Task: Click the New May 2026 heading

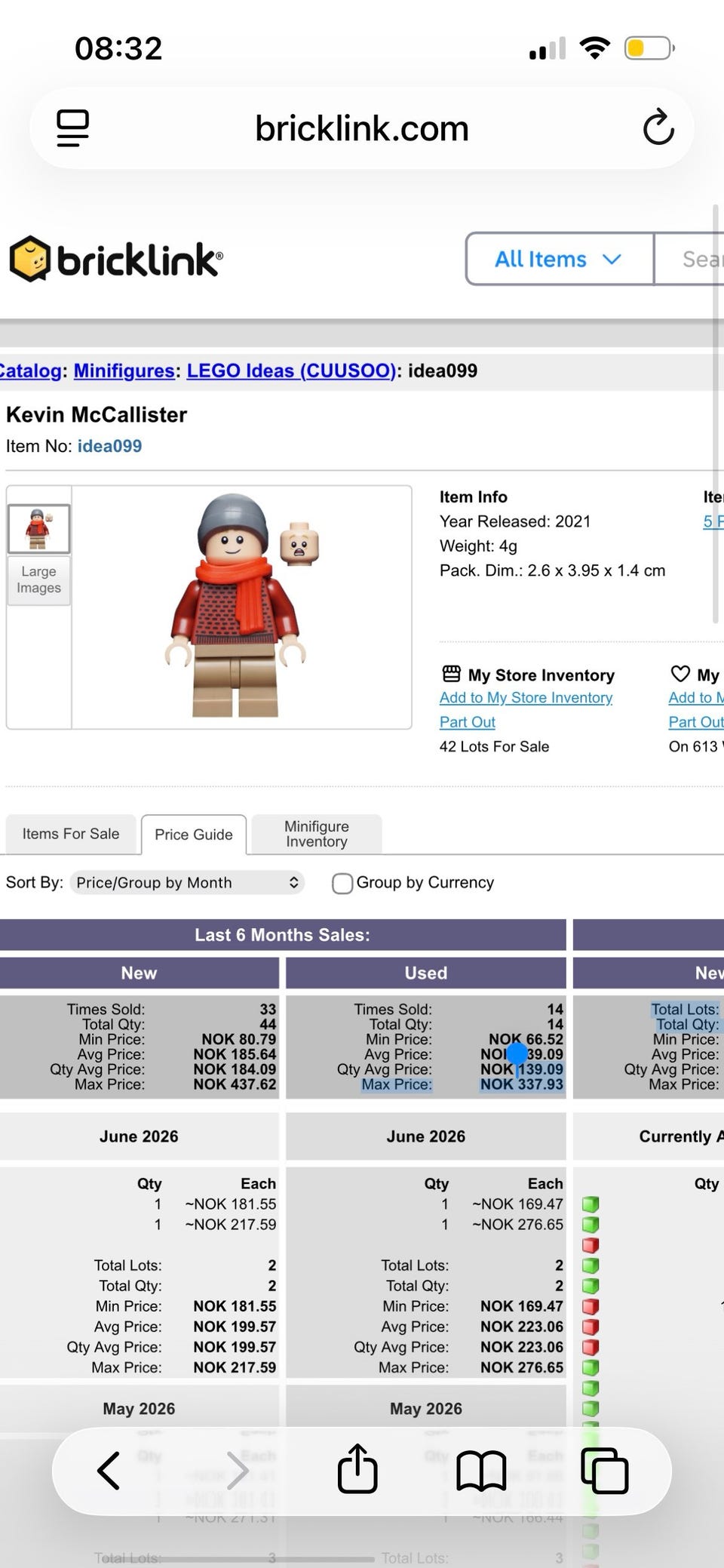Action: pyautogui.click(x=139, y=1409)
